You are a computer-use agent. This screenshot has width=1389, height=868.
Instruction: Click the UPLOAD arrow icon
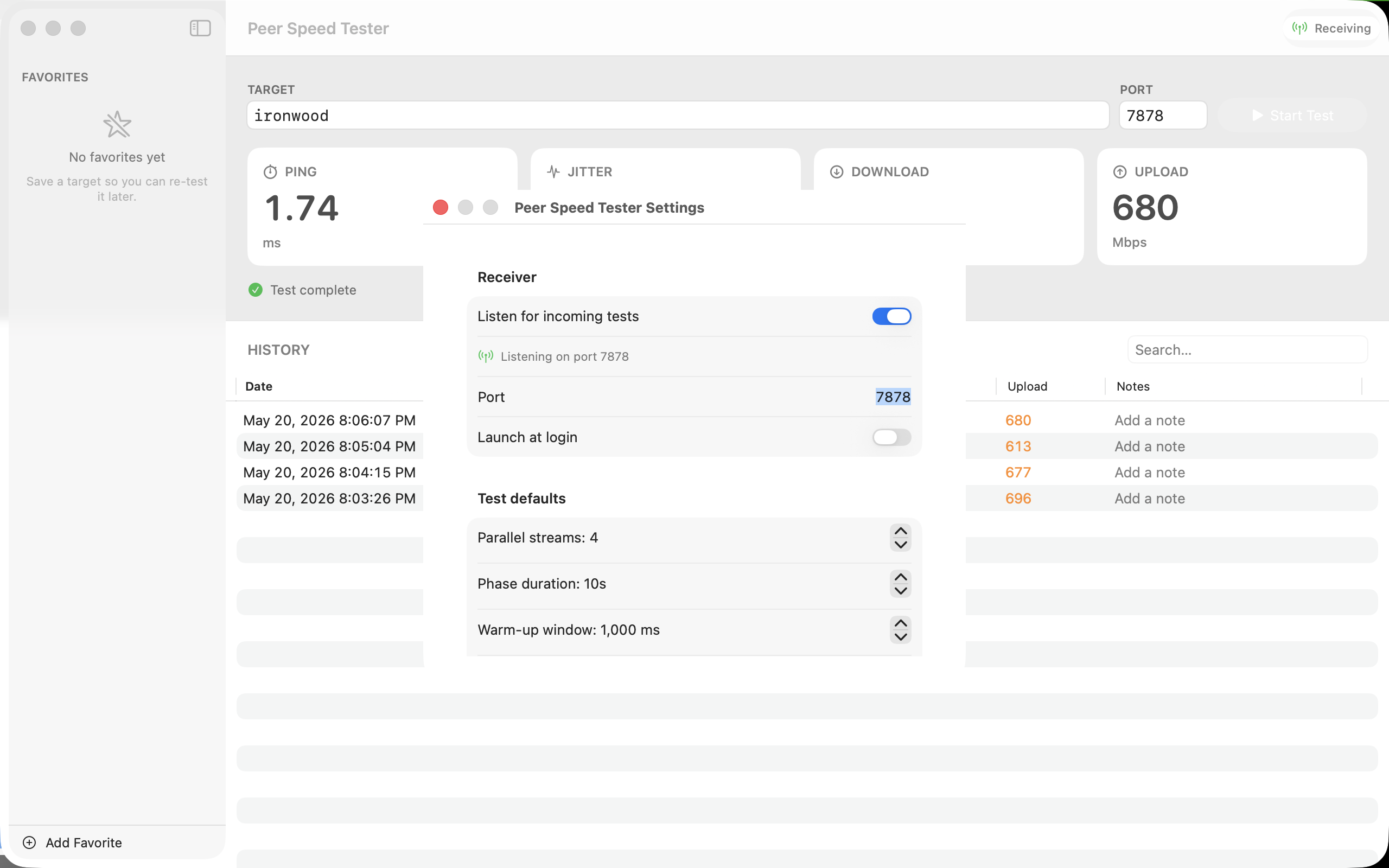click(x=1120, y=171)
